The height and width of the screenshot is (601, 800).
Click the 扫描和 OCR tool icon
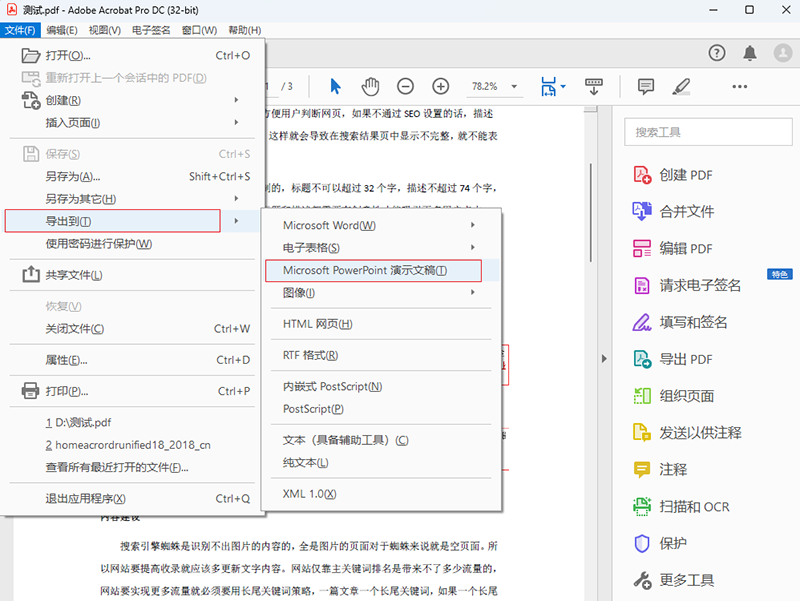coord(642,507)
